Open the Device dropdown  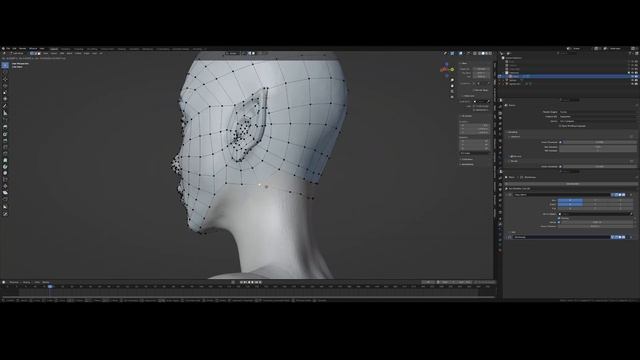coord(598,121)
